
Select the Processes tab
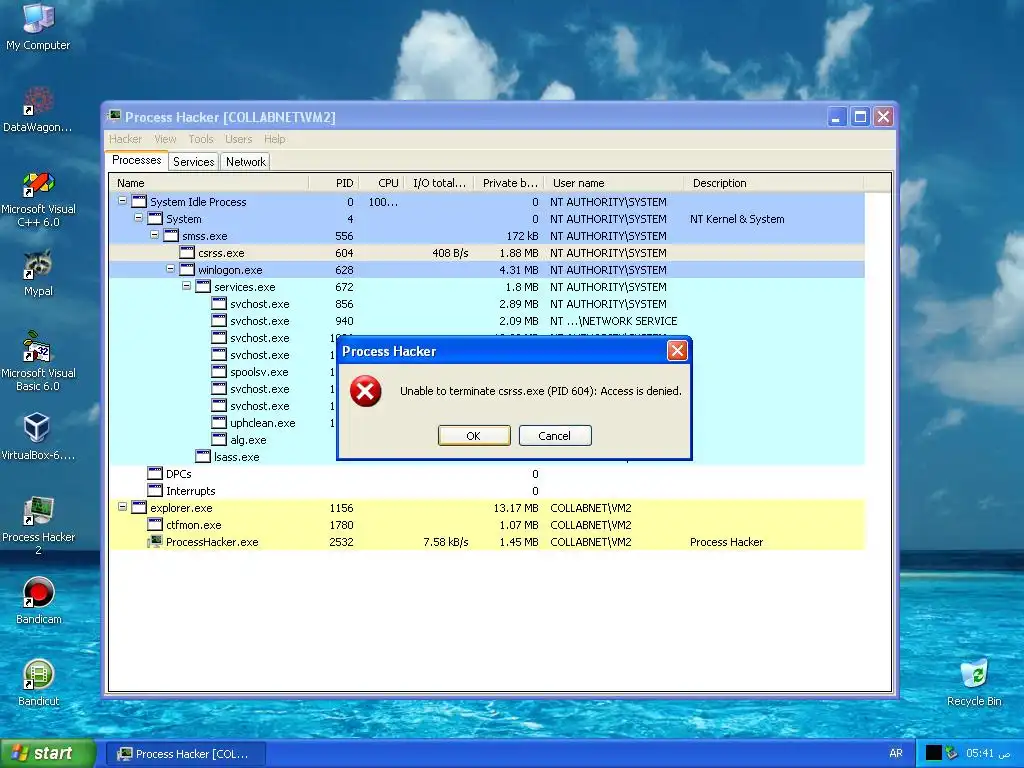coord(136,161)
